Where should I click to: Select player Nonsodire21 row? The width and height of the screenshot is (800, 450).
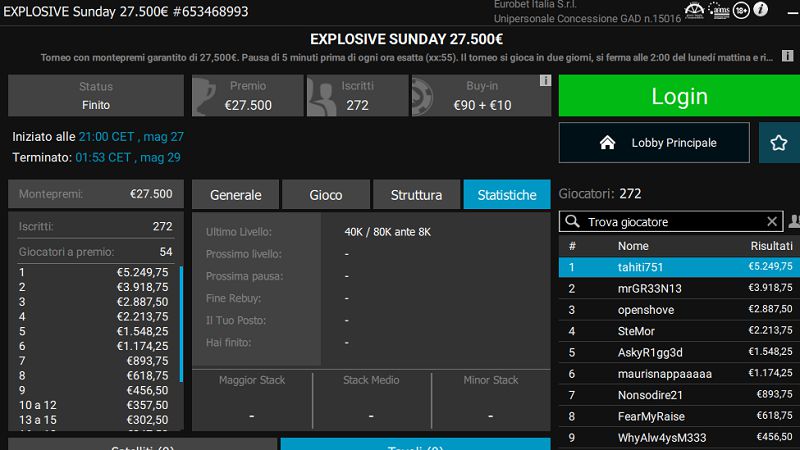tap(679, 395)
